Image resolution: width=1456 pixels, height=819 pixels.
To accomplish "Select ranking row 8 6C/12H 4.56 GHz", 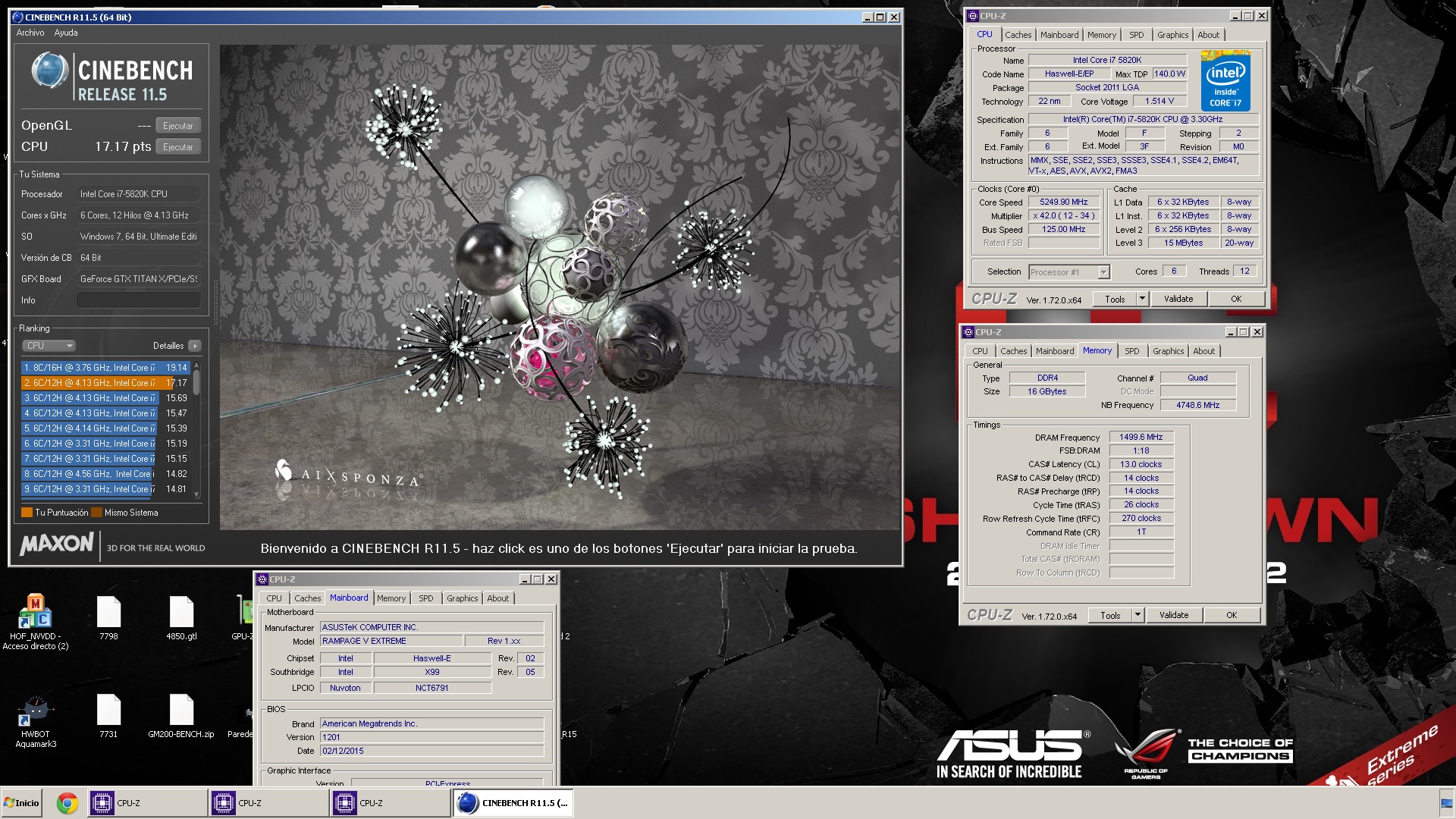I will pyautogui.click(x=105, y=474).
